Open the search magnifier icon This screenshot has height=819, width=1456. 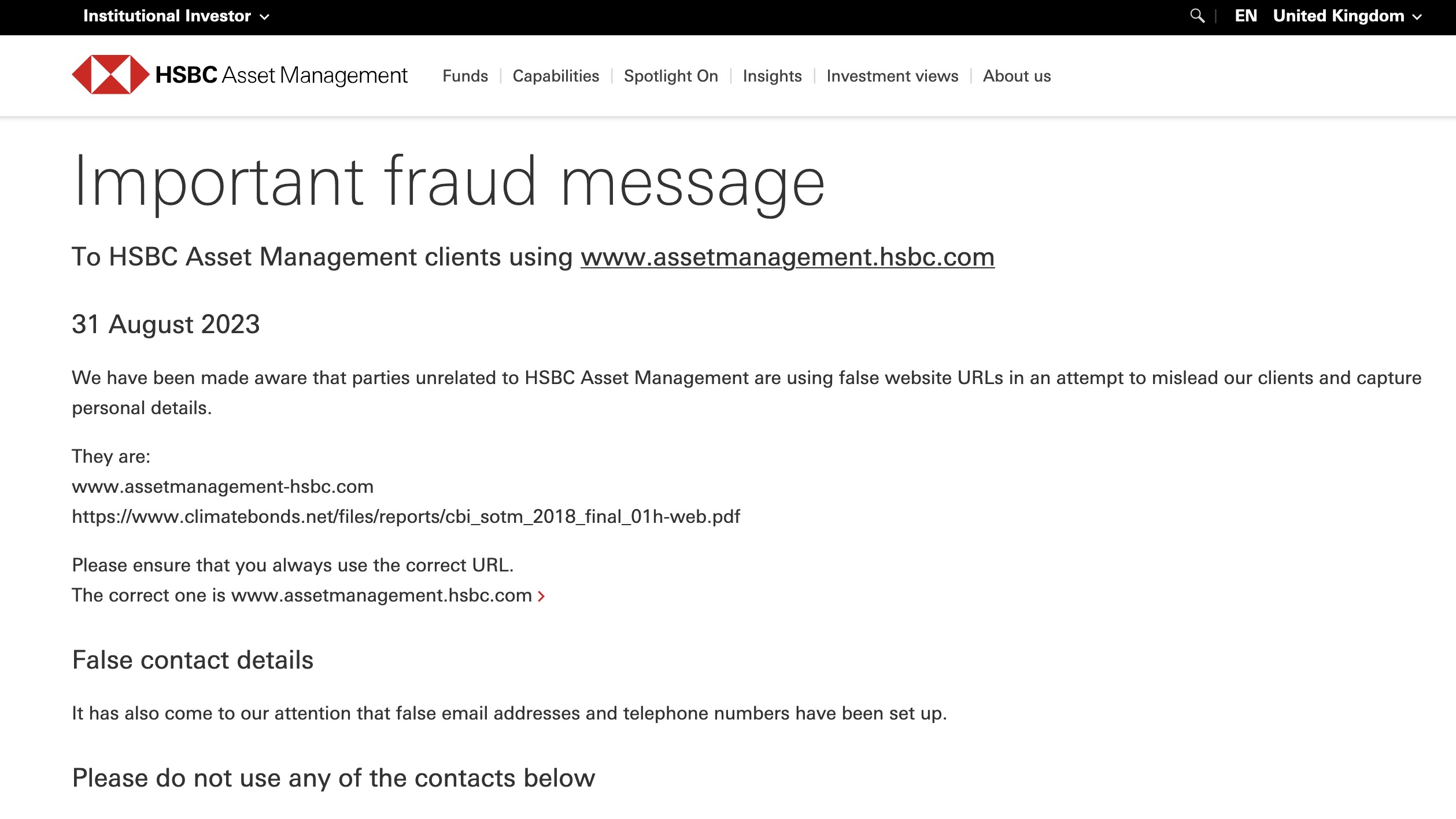(1197, 16)
